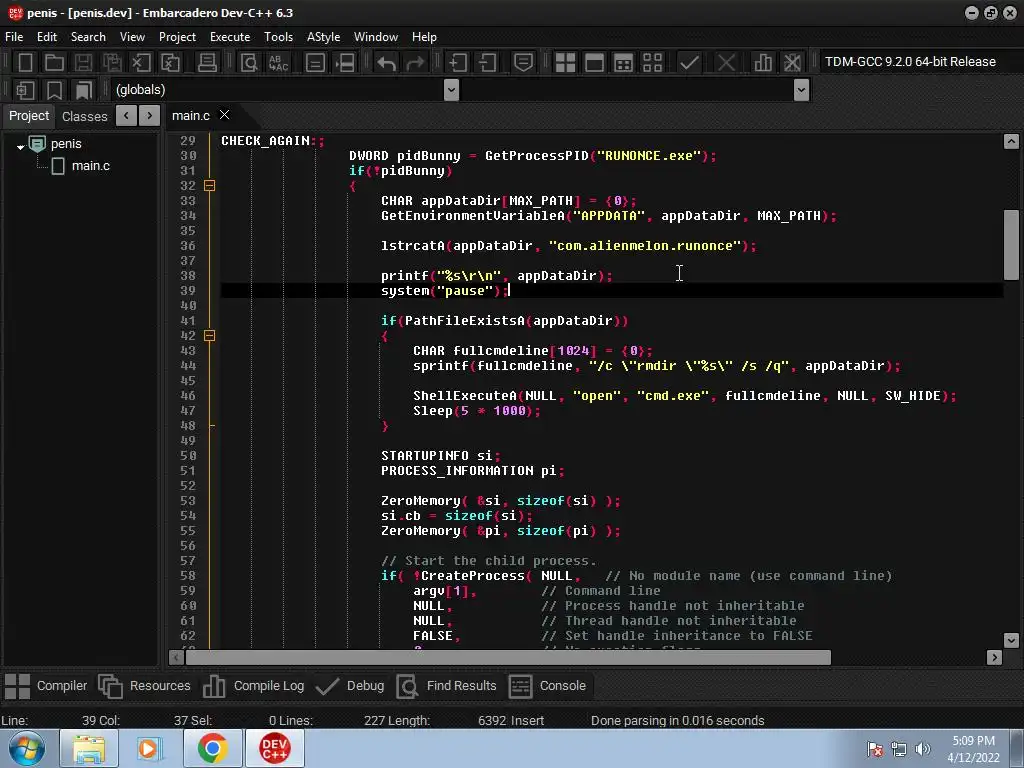Viewport: 1024px width, 768px height.
Task: Click the volume speaker tray icon
Action: (923, 749)
